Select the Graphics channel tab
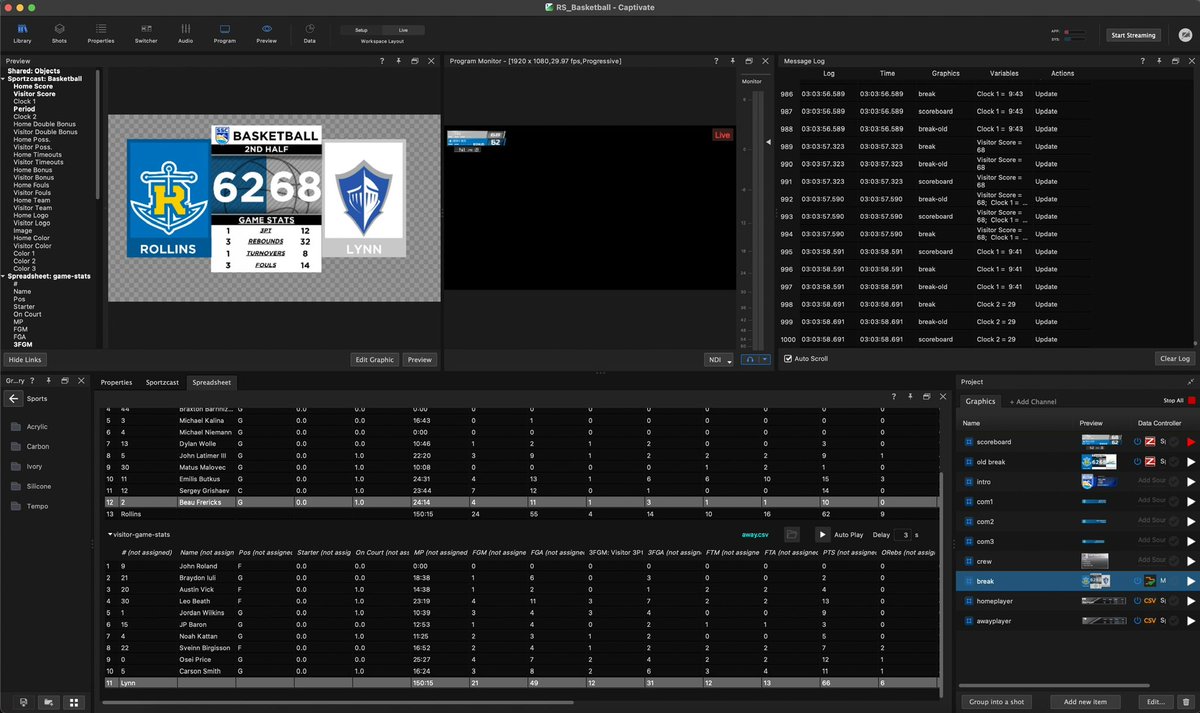 click(980, 401)
